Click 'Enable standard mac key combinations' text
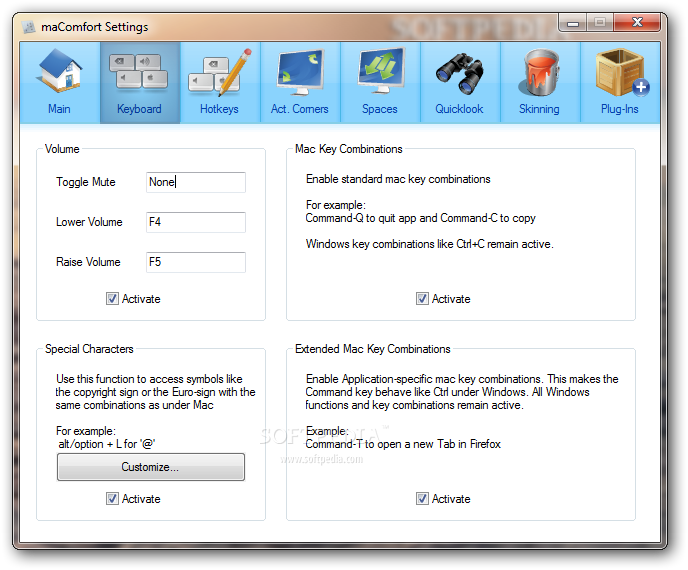688x570 pixels. pyautogui.click(x=398, y=179)
